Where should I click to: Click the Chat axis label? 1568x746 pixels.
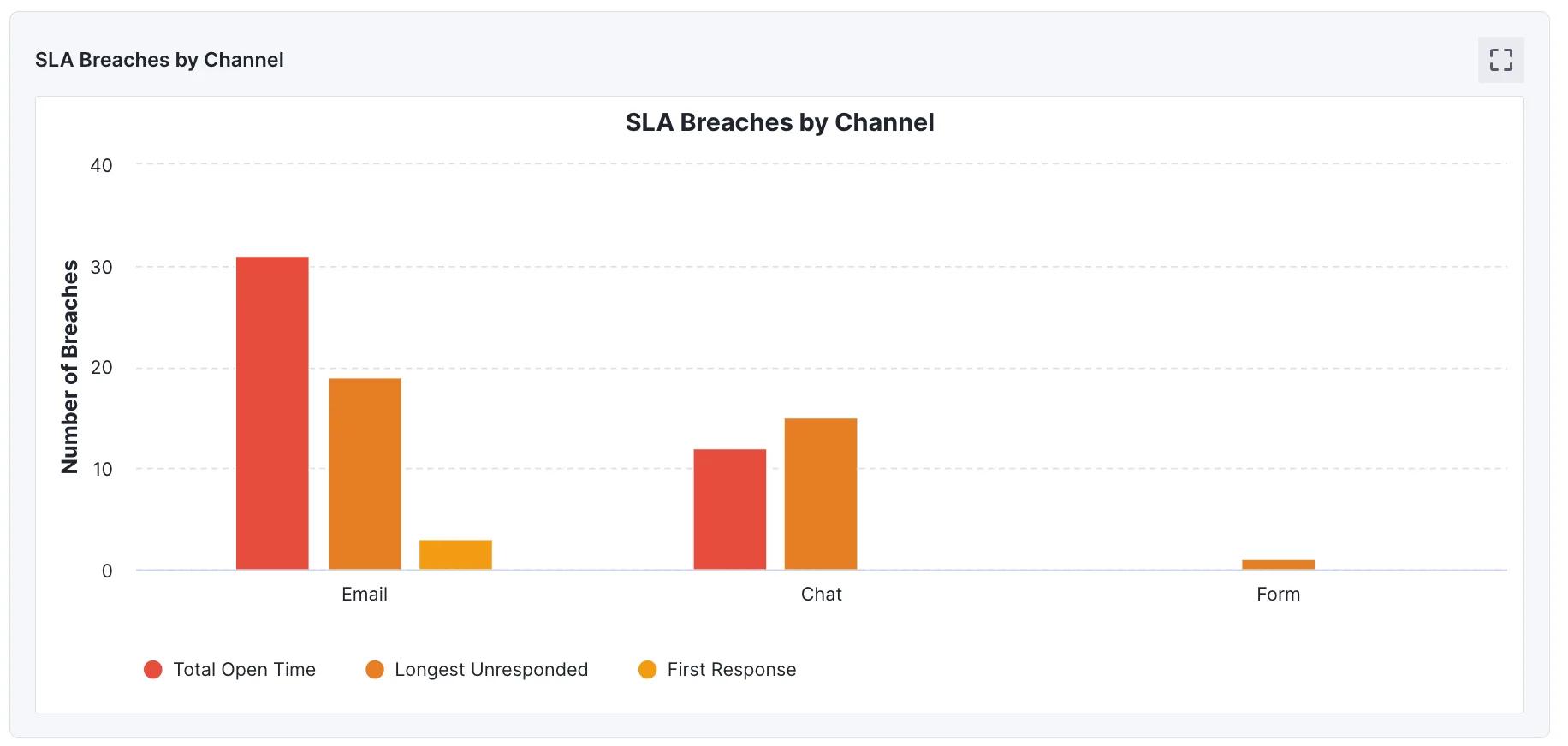822,595
